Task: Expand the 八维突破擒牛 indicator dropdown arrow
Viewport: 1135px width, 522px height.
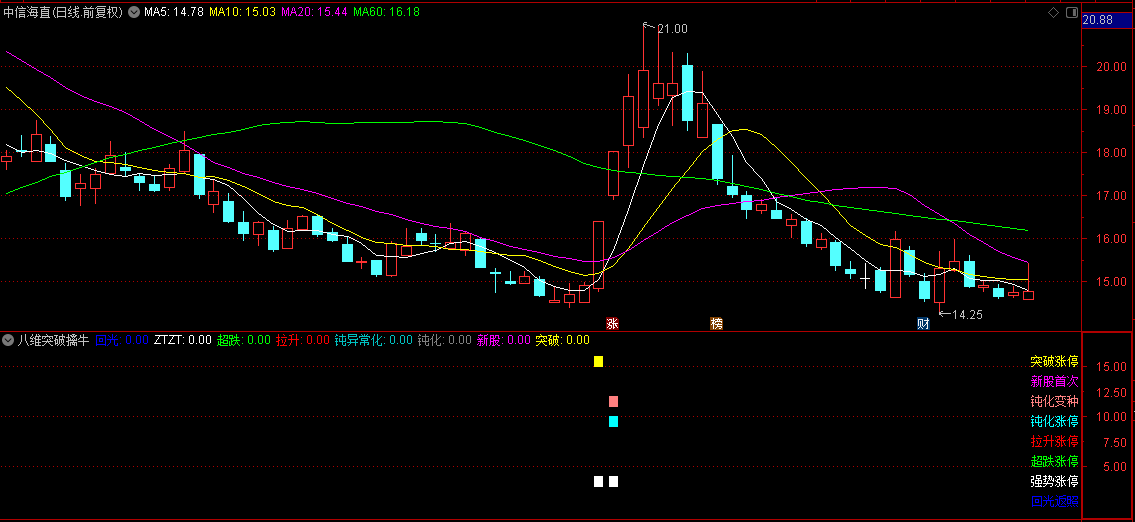Action: coord(8,340)
